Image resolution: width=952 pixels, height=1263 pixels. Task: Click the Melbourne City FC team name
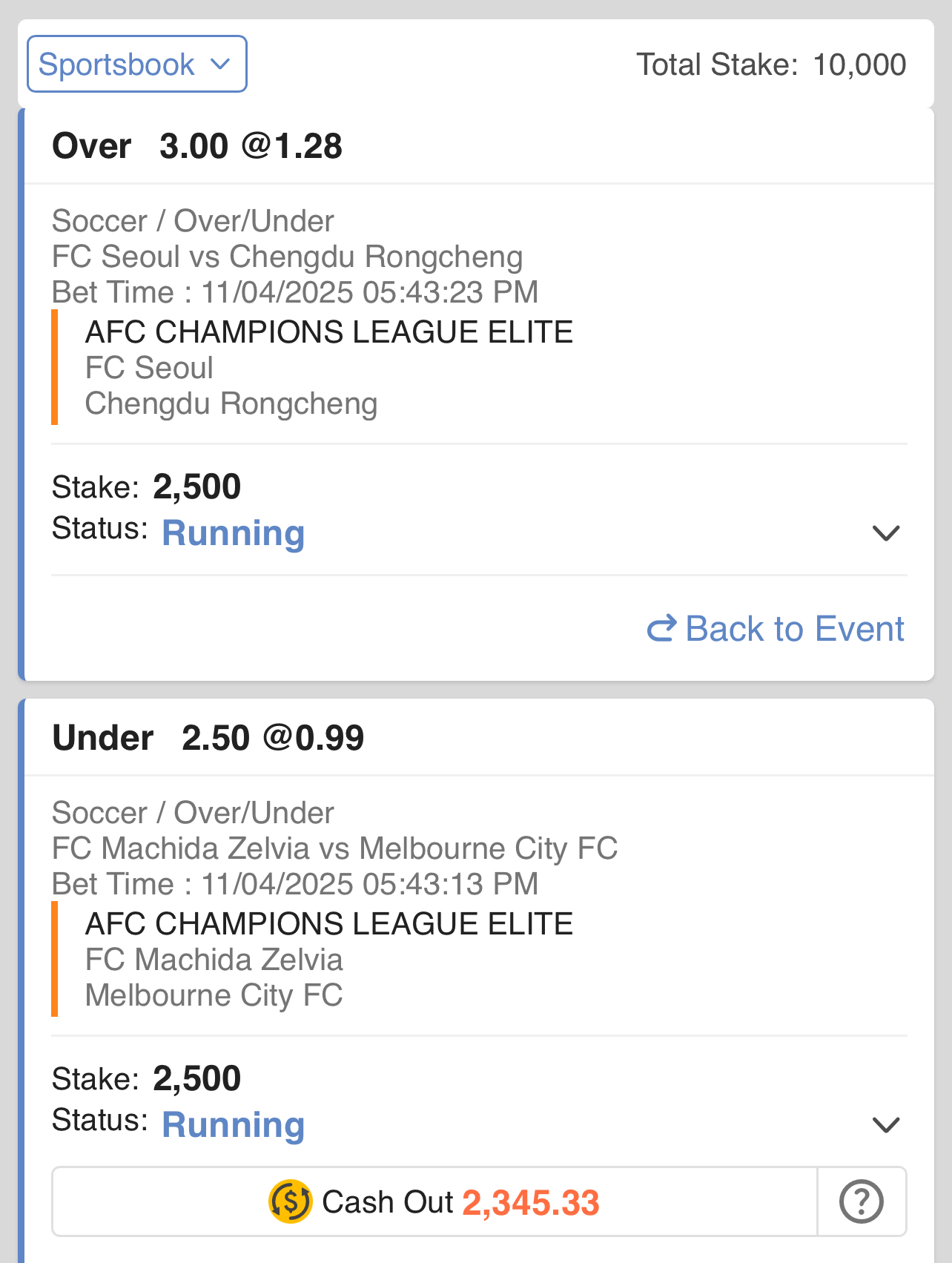click(214, 995)
